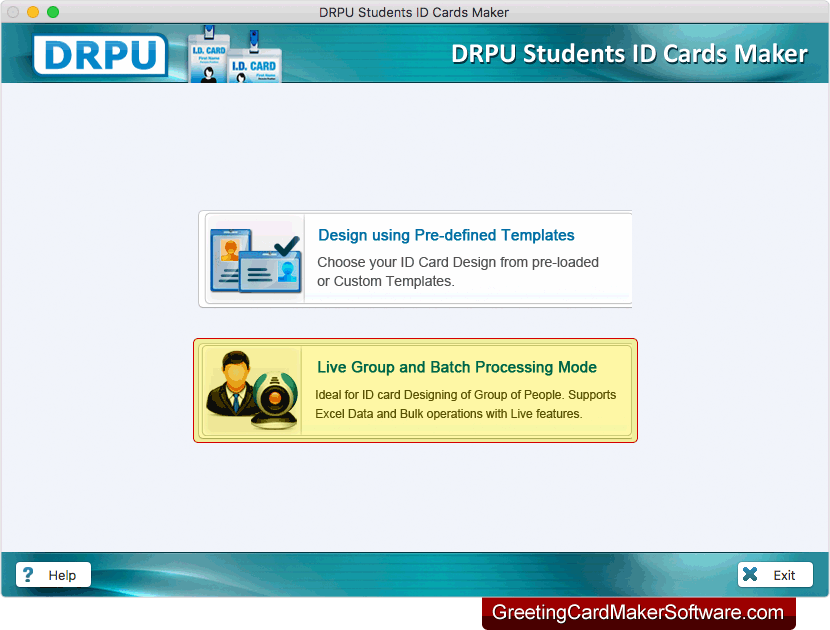Click the green zoom window button

[x=53, y=12]
